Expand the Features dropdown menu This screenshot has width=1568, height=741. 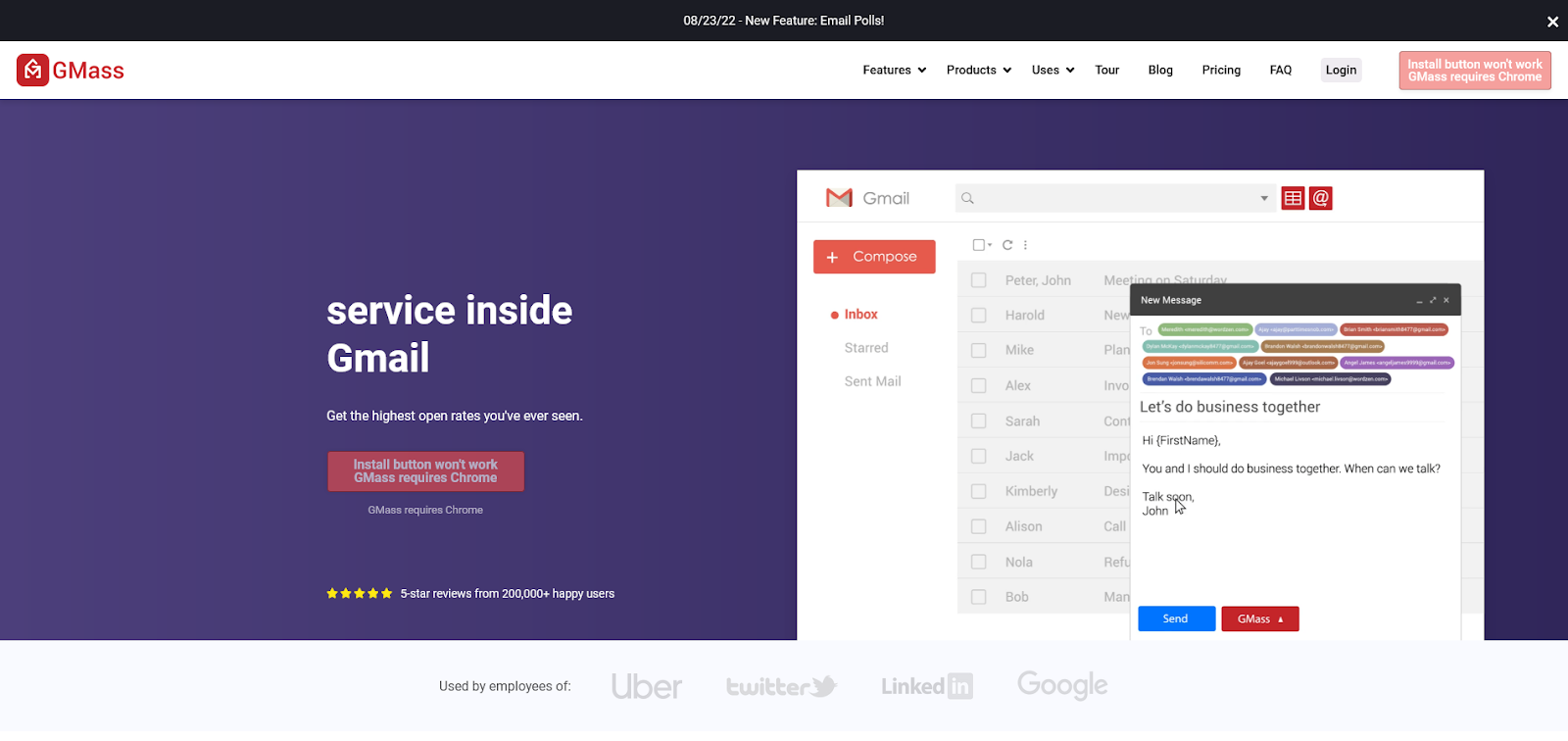point(894,71)
